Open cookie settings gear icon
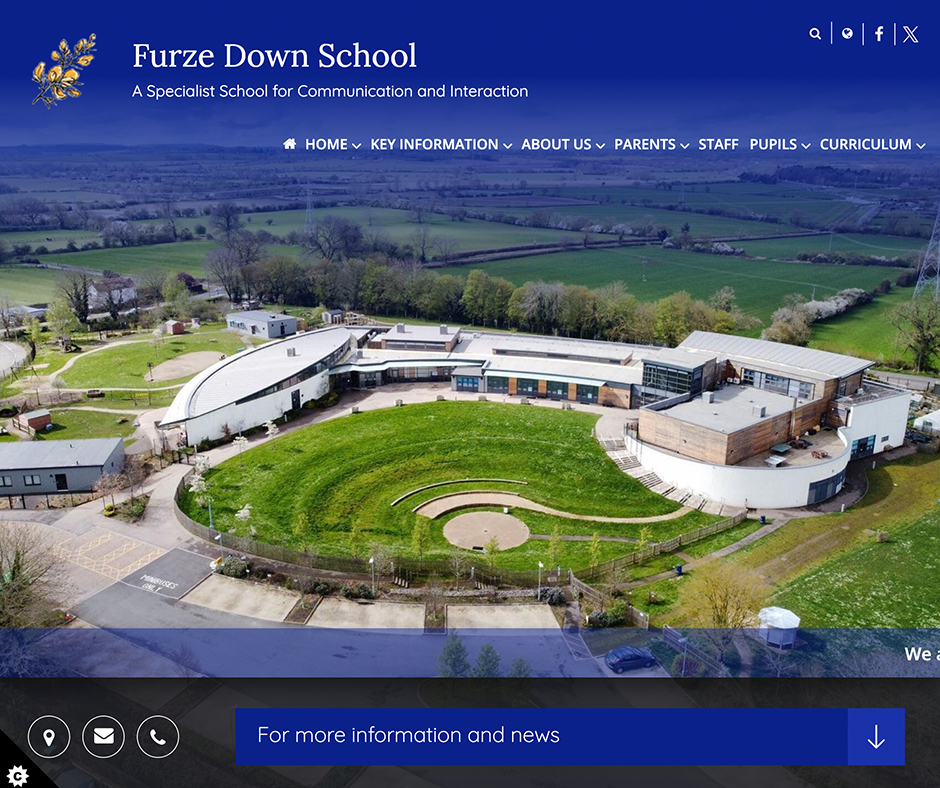Screen dimensions: 940x788 [x=17, y=774]
